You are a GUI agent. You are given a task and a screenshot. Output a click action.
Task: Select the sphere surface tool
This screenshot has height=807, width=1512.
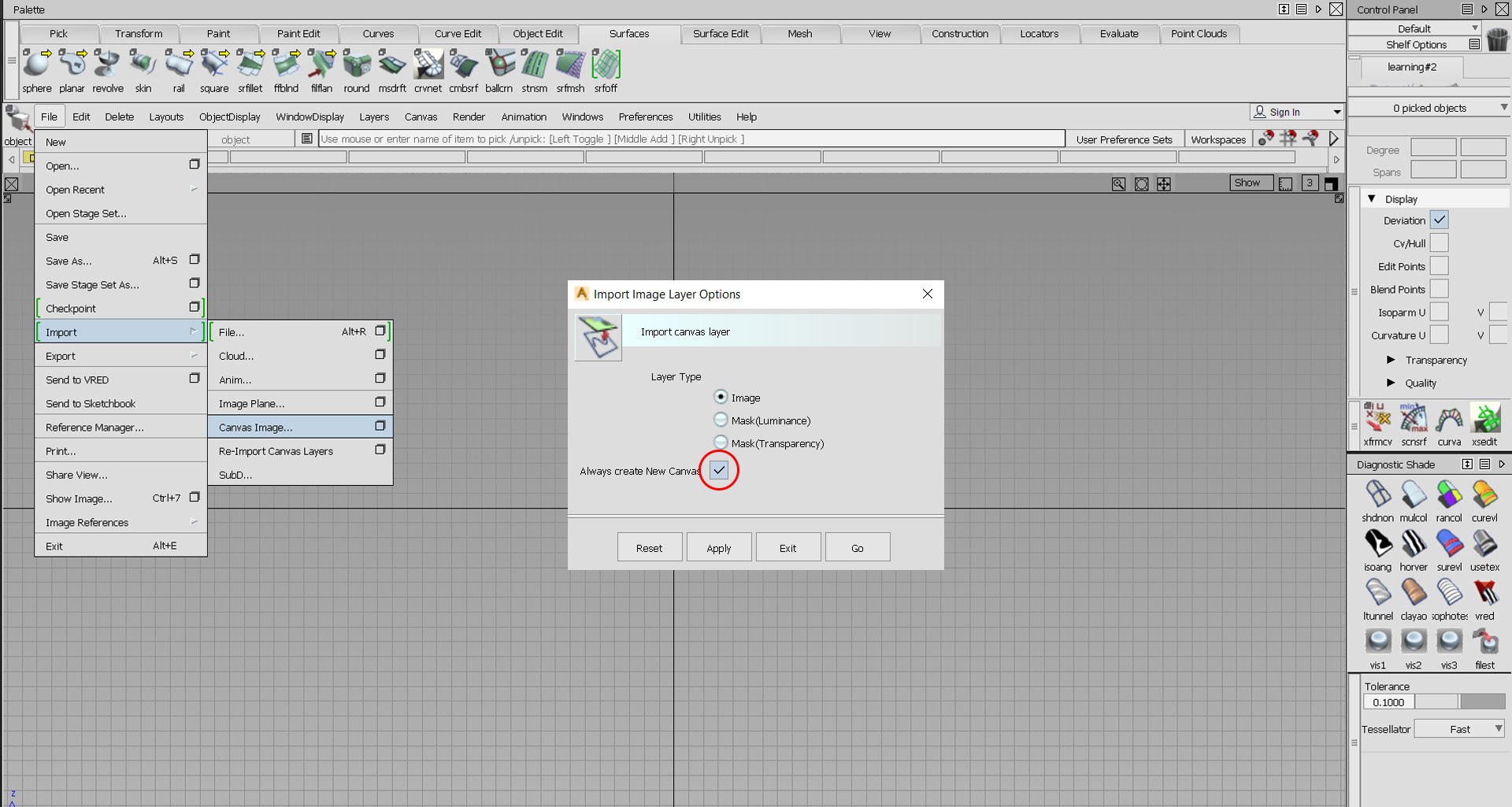point(36,65)
